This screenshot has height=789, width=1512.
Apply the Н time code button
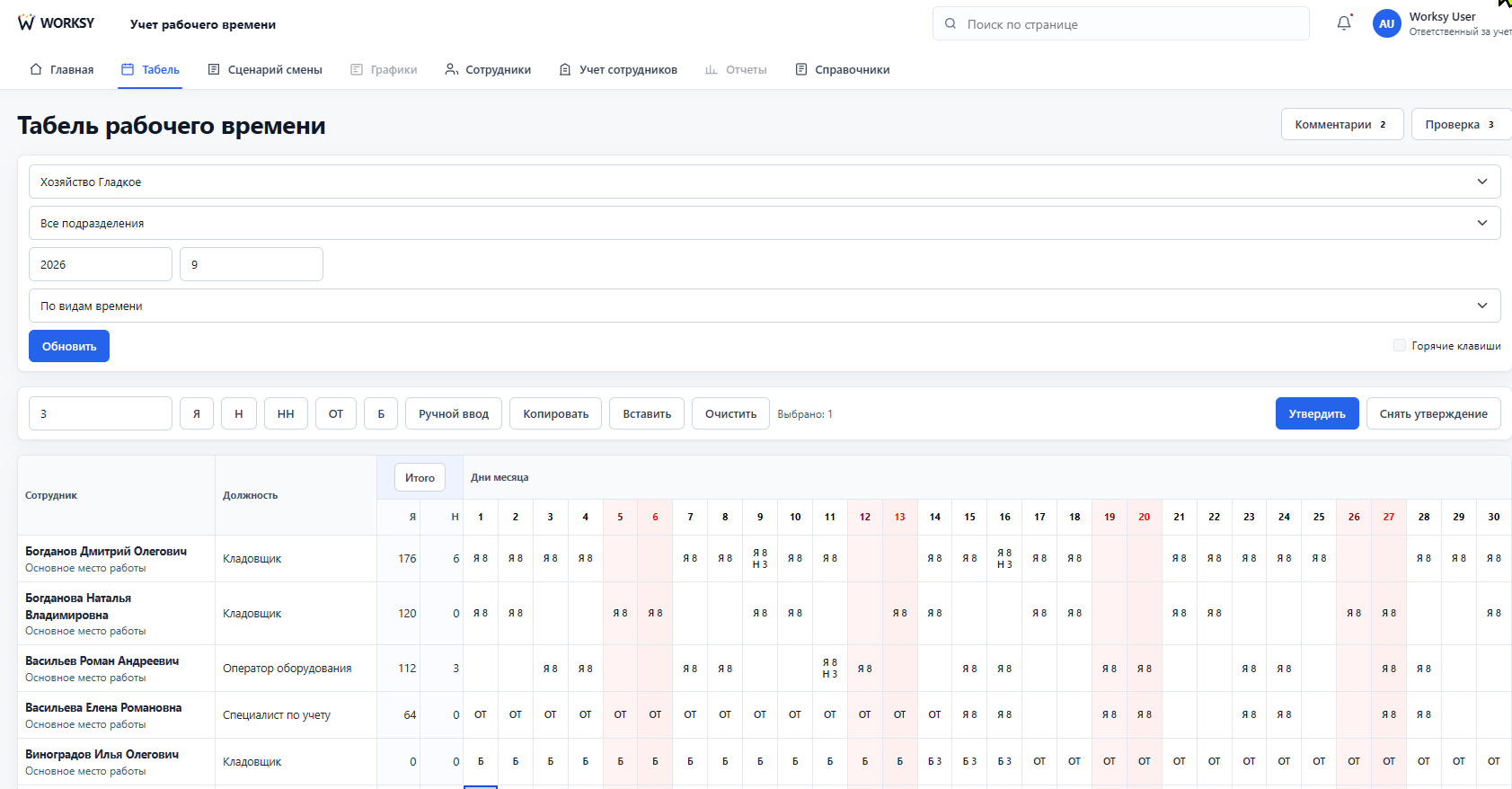pyautogui.click(x=239, y=413)
